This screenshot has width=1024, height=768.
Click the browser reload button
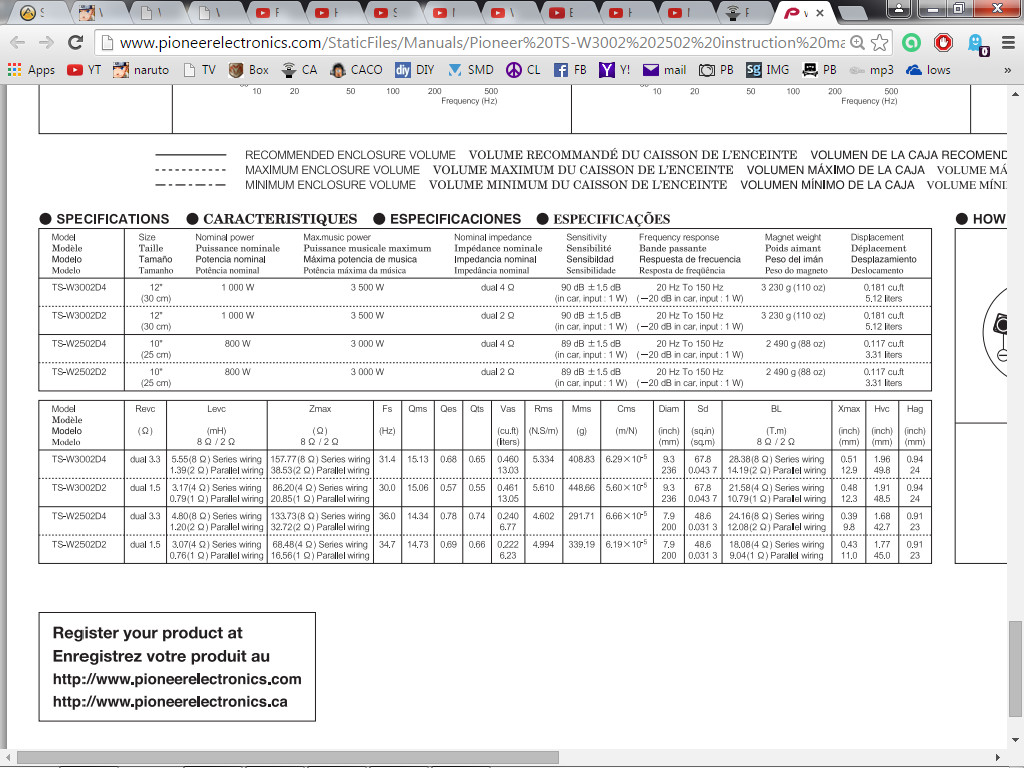tap(75, 43)
